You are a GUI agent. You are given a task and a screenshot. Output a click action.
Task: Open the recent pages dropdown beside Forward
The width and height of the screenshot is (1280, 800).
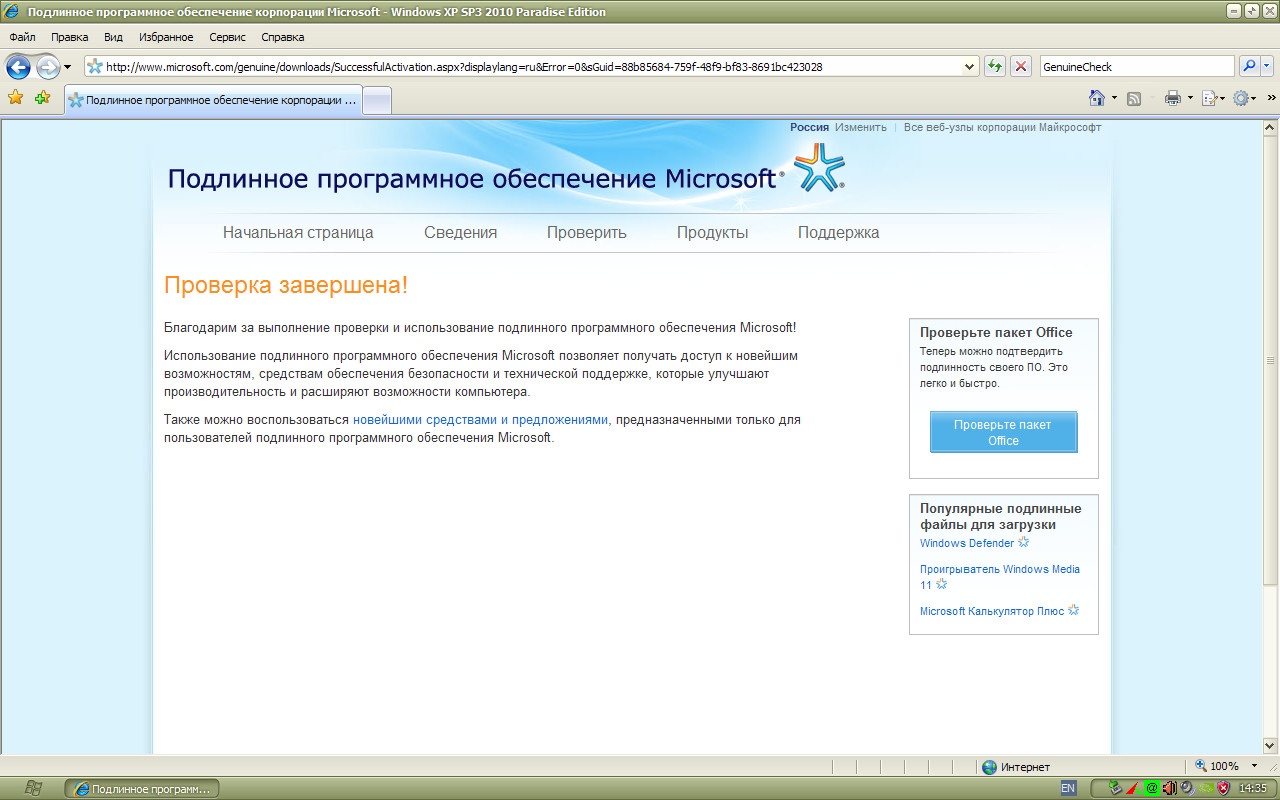(68, 67)
